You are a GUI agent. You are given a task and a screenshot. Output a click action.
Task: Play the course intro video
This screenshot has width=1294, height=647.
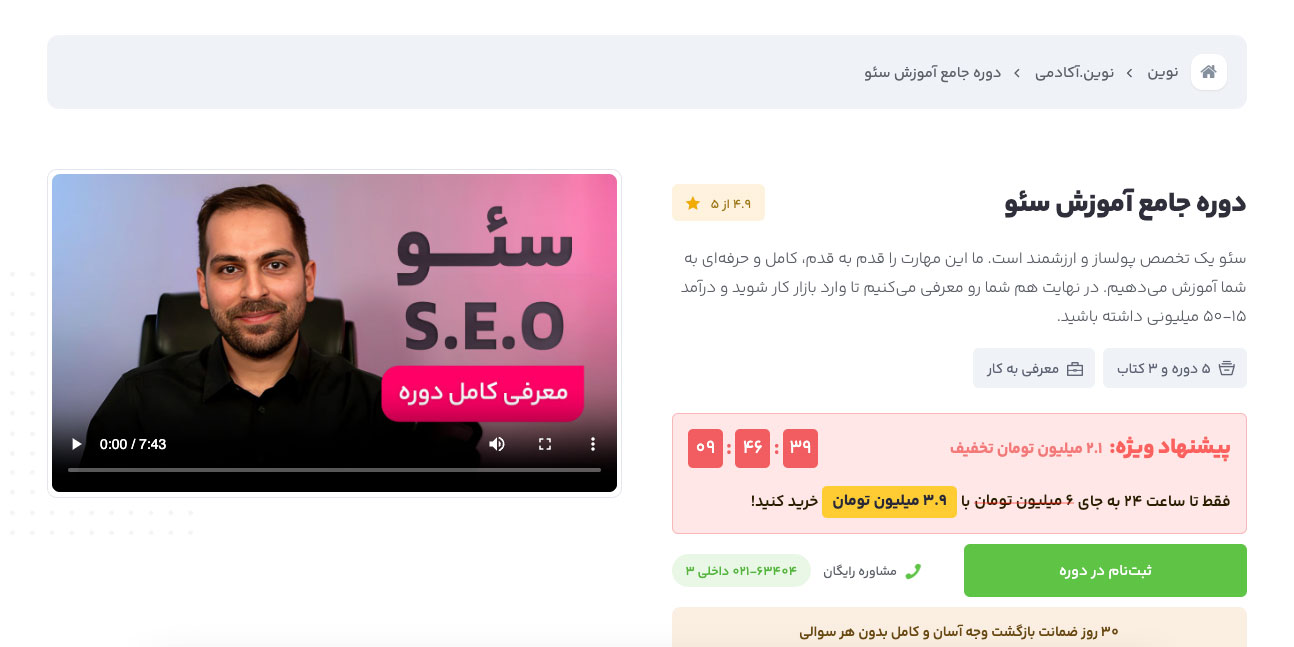pos(77,444)
